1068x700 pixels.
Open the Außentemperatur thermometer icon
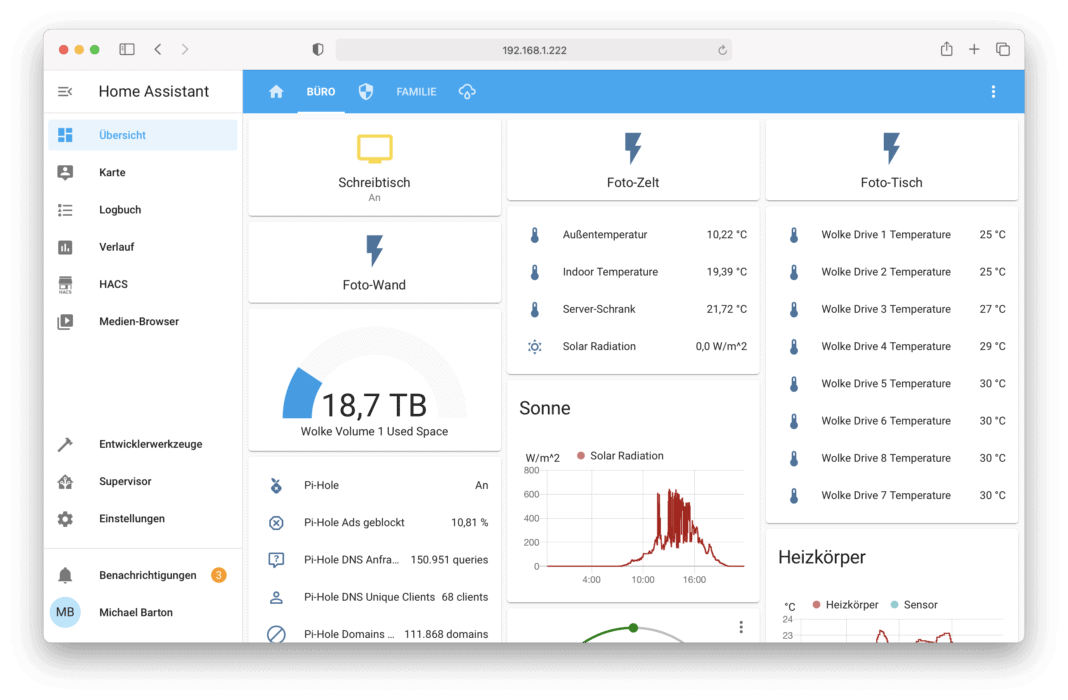[535, 235]
